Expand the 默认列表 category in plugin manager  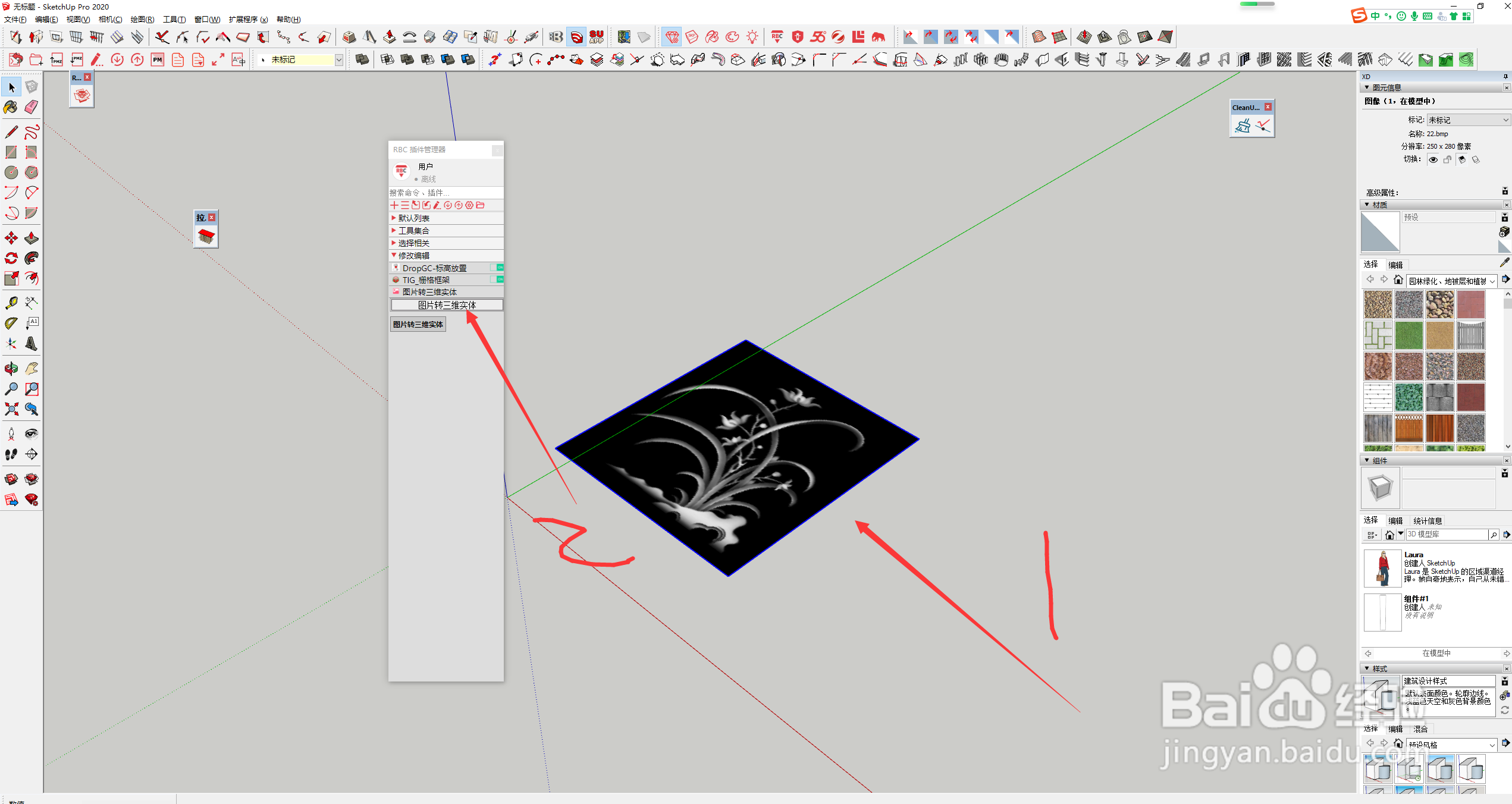(x=413, y=218)
